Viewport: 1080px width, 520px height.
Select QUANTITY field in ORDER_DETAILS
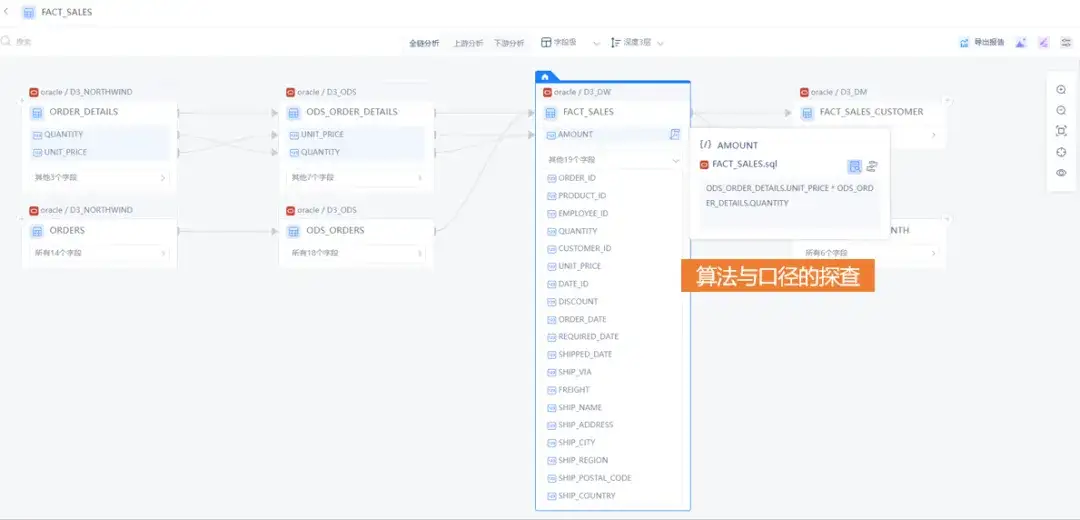(x=100, y=134)
